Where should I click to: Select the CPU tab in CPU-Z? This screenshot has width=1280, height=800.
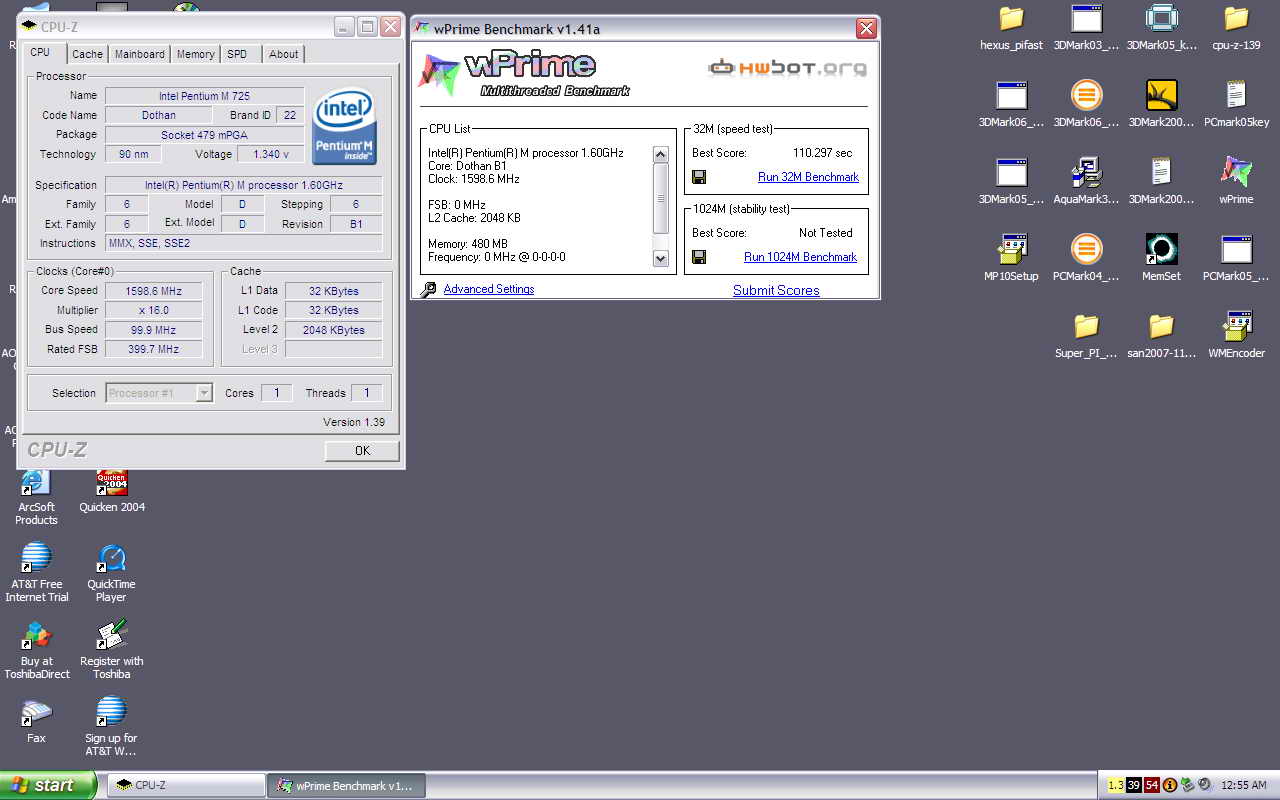point(40,53)
